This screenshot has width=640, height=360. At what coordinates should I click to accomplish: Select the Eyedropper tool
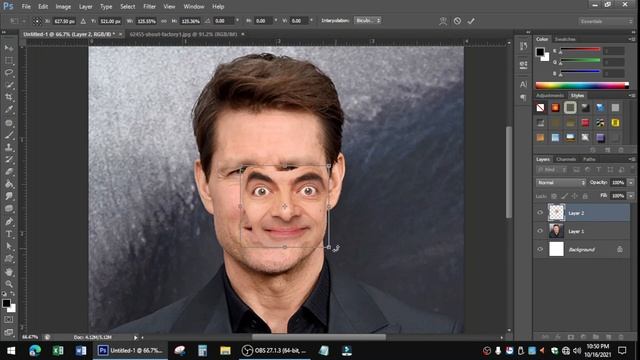(x=9, y=109)
